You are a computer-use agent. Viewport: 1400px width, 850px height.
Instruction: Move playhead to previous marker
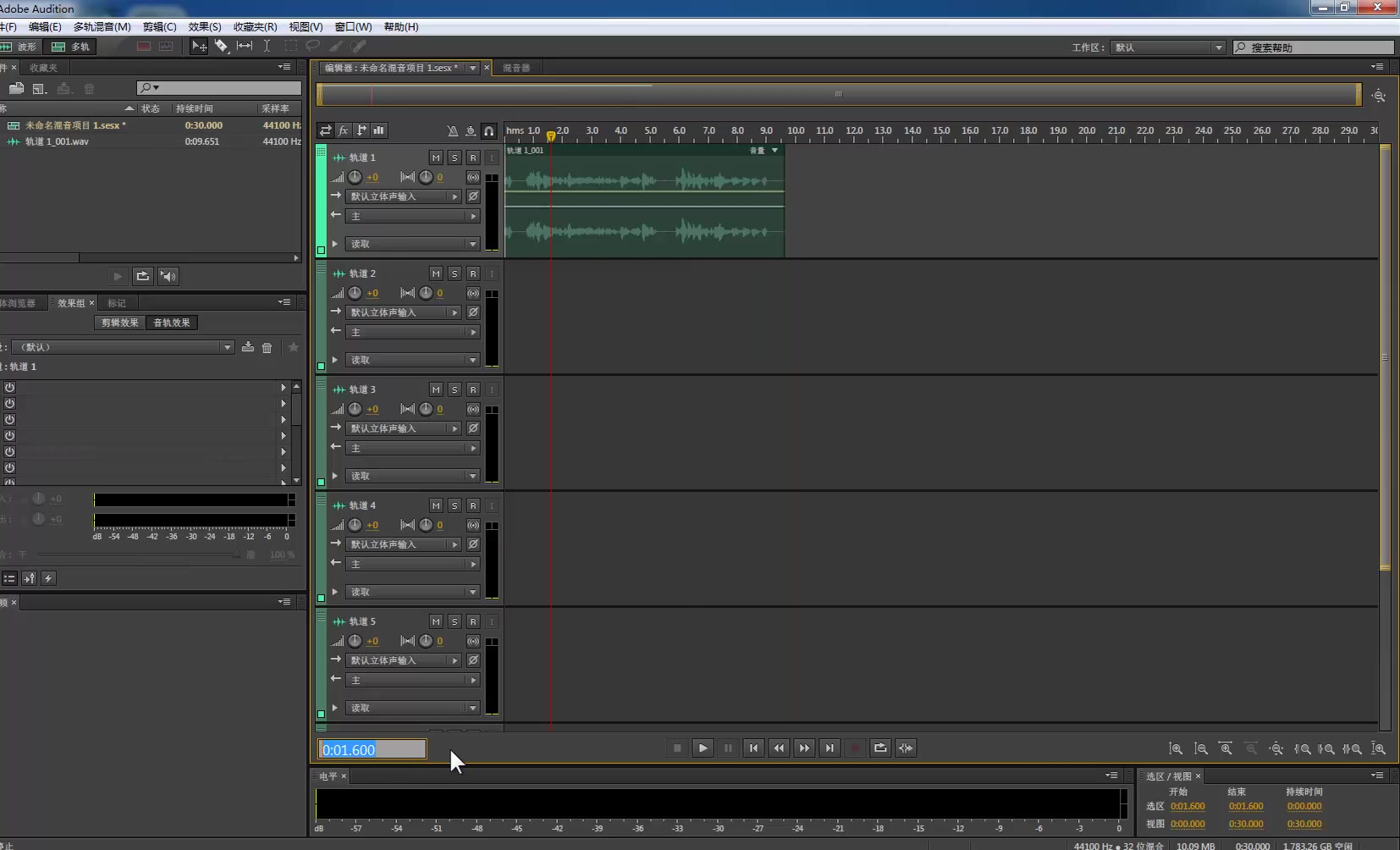(x=753, y=748)
